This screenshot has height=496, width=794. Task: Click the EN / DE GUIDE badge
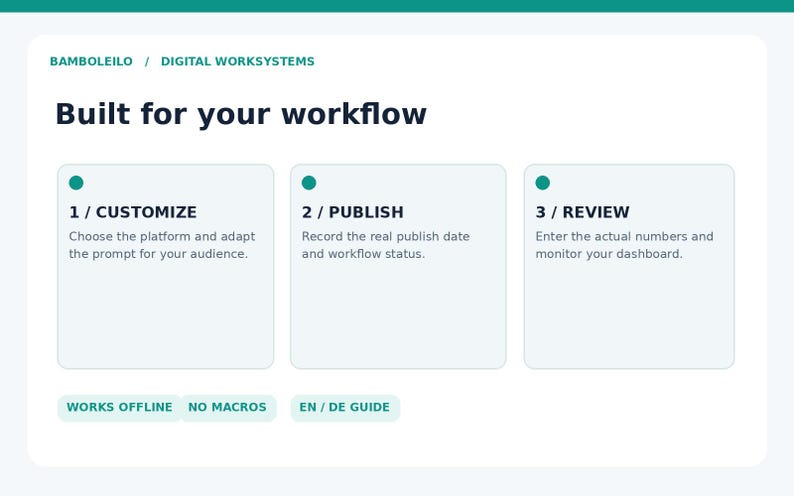(345, 408)
